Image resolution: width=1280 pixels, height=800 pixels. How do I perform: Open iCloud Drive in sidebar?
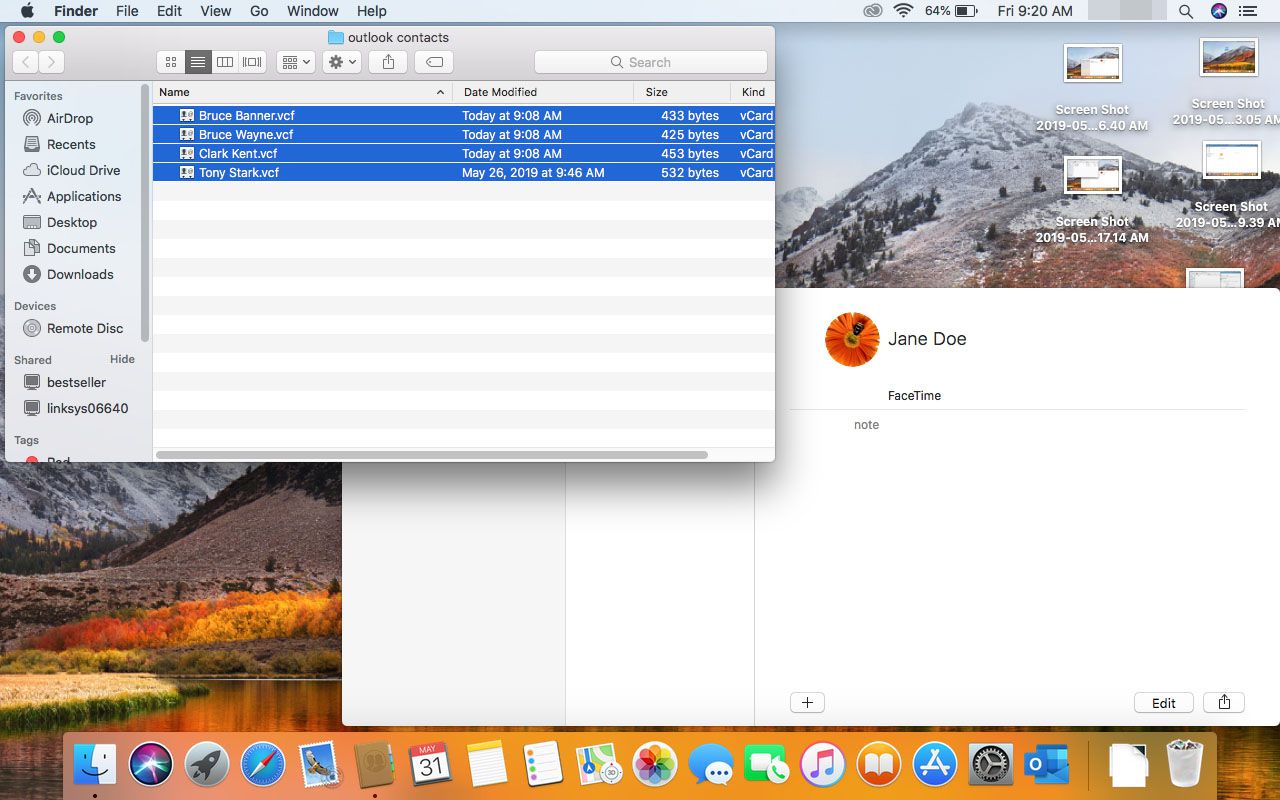click(x=83, y=170)
